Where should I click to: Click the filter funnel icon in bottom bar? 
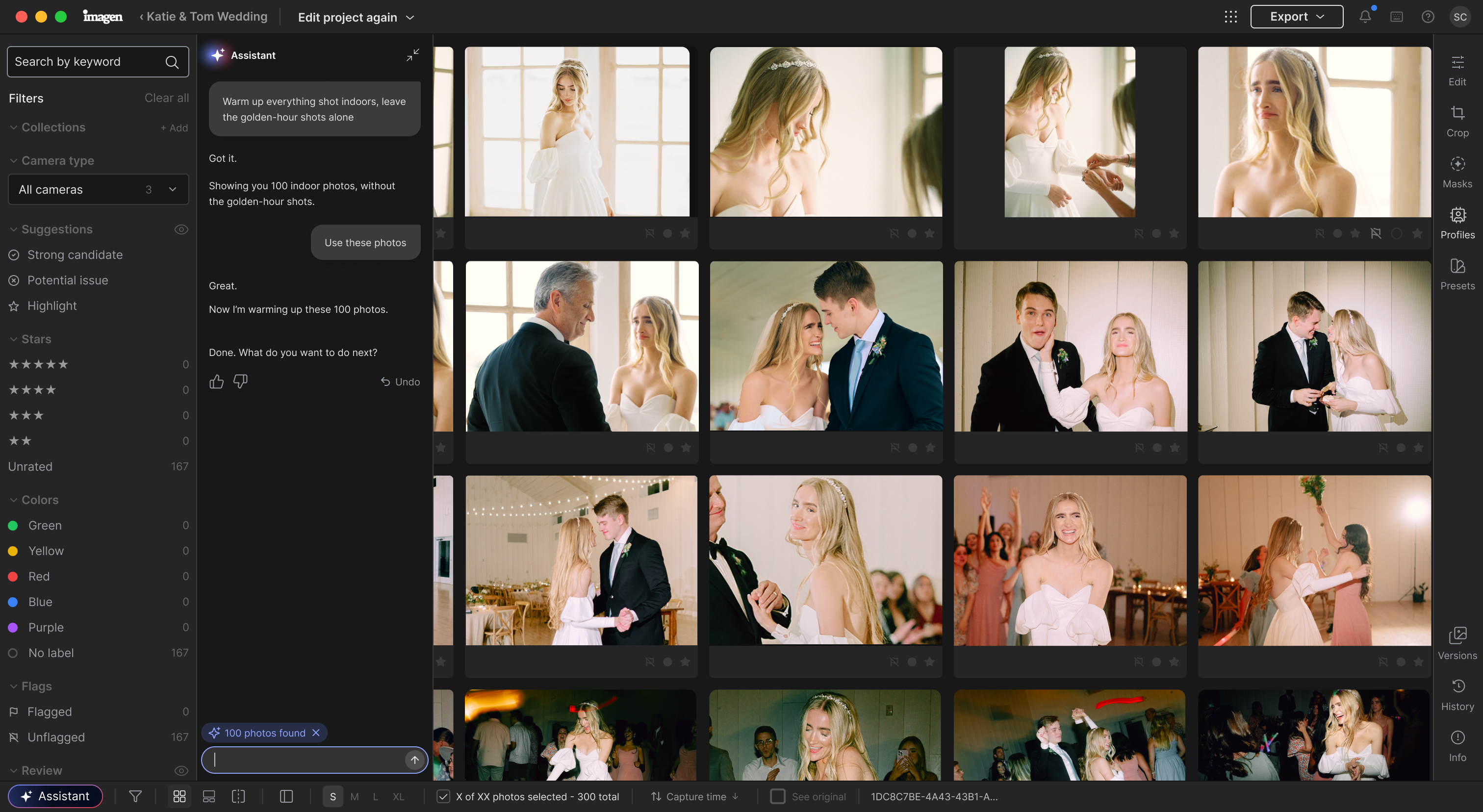tap(135, 796)
